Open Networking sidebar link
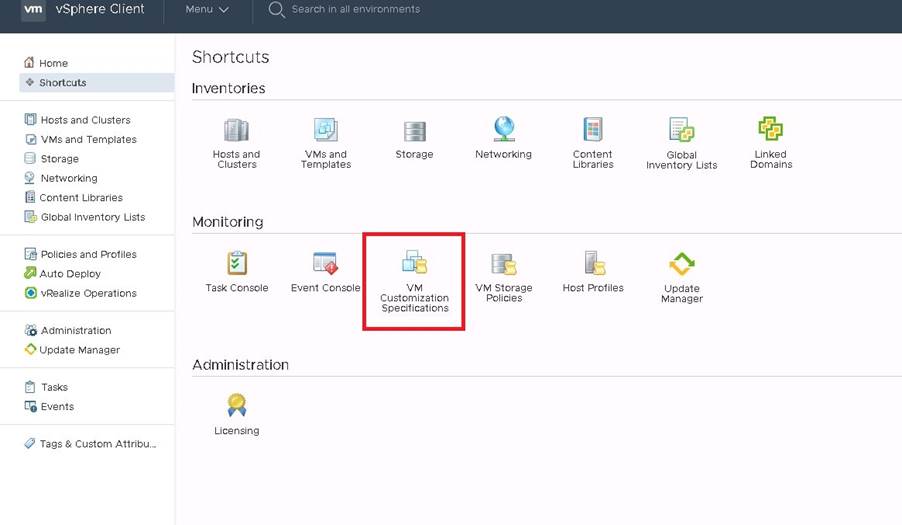902x525 pixels. point(69,178)
